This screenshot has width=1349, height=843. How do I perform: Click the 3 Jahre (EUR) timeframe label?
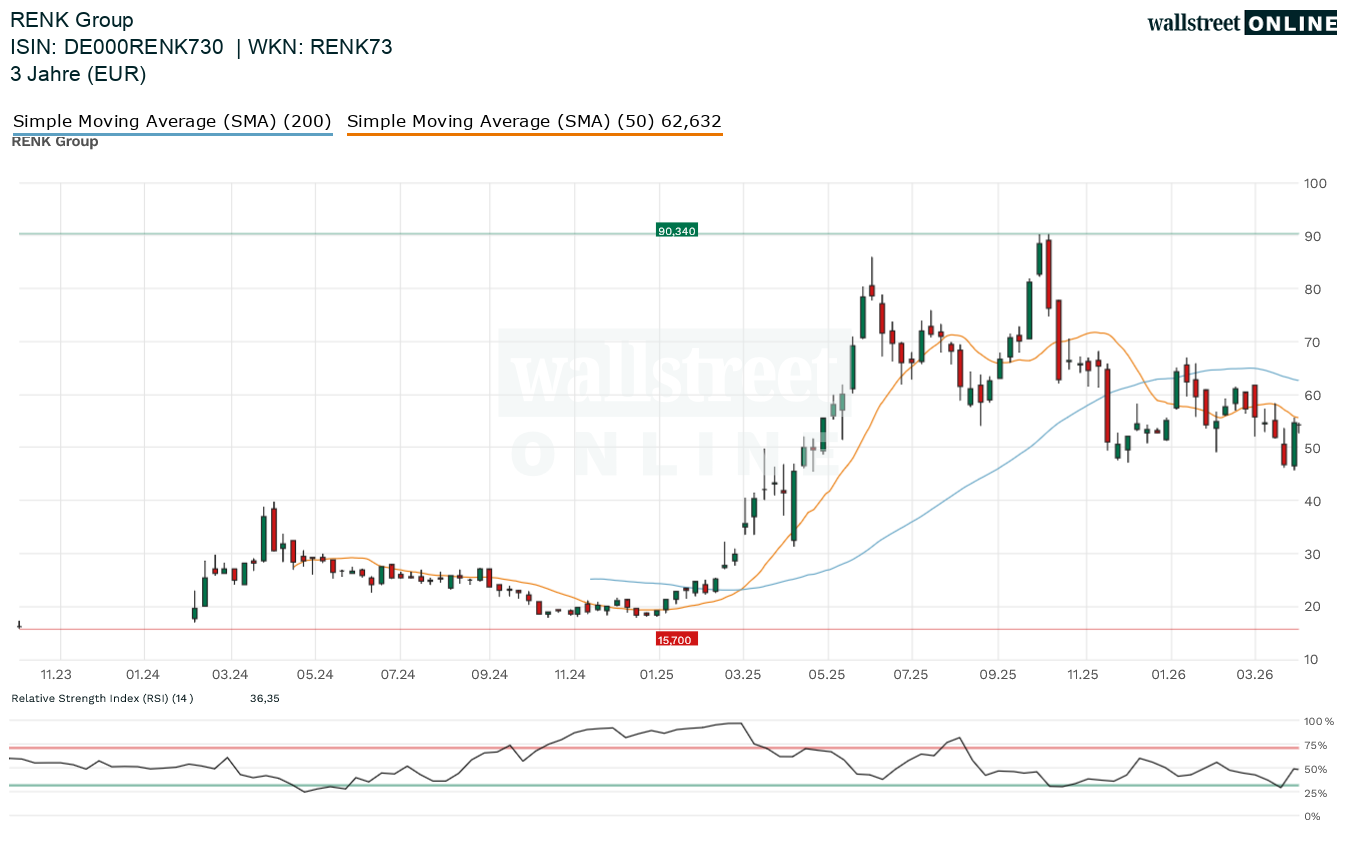click(x=78, y=74)
